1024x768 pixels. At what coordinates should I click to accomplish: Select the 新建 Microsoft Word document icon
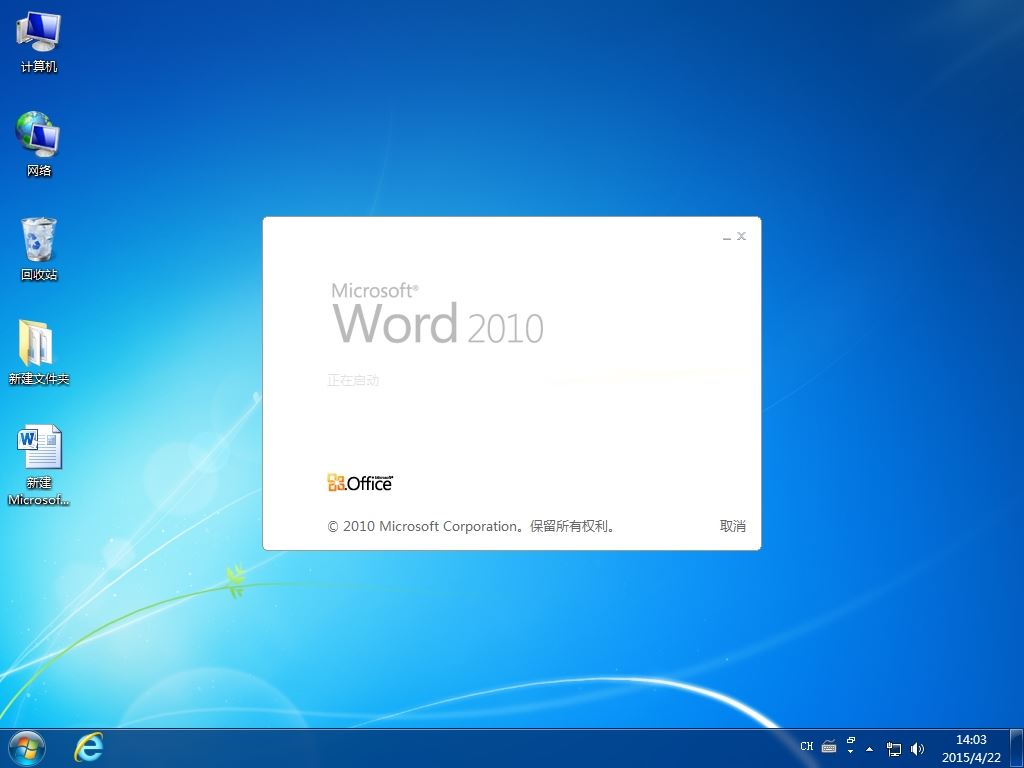click(39, 465)
